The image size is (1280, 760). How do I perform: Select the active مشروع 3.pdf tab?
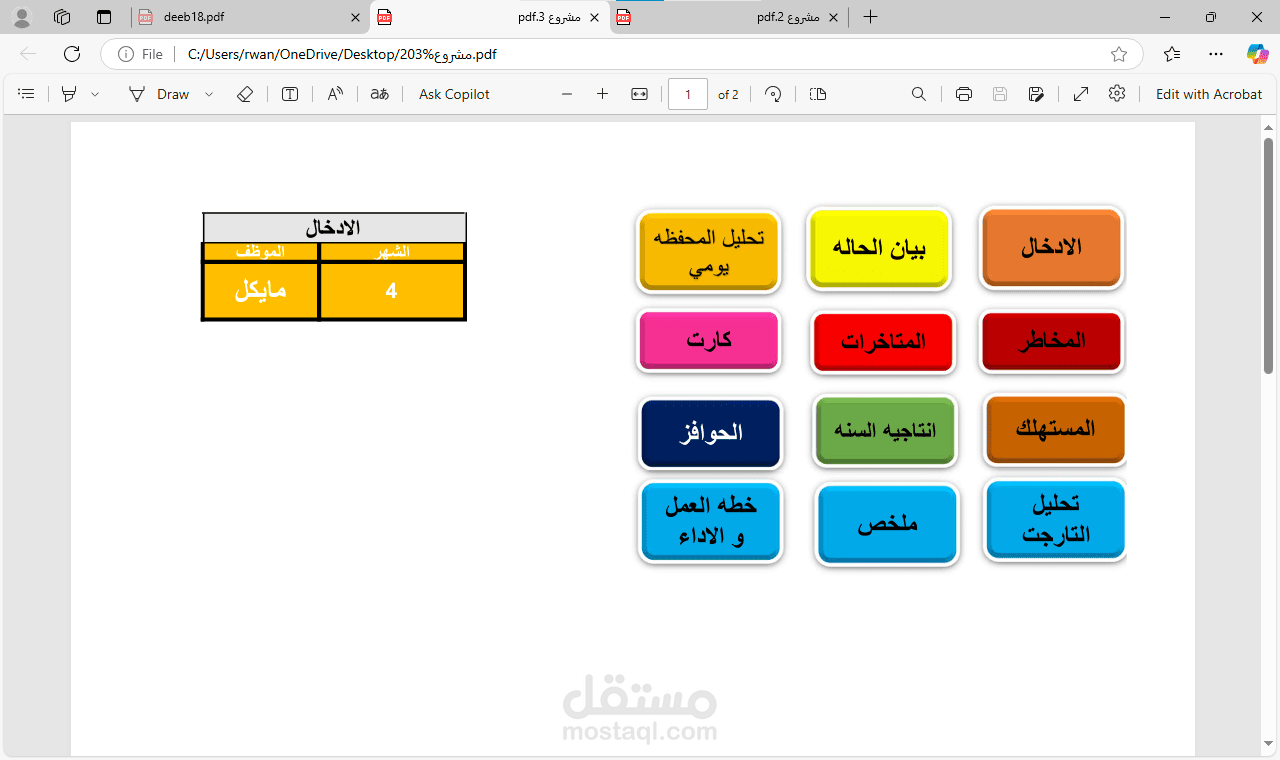[490, 17]
